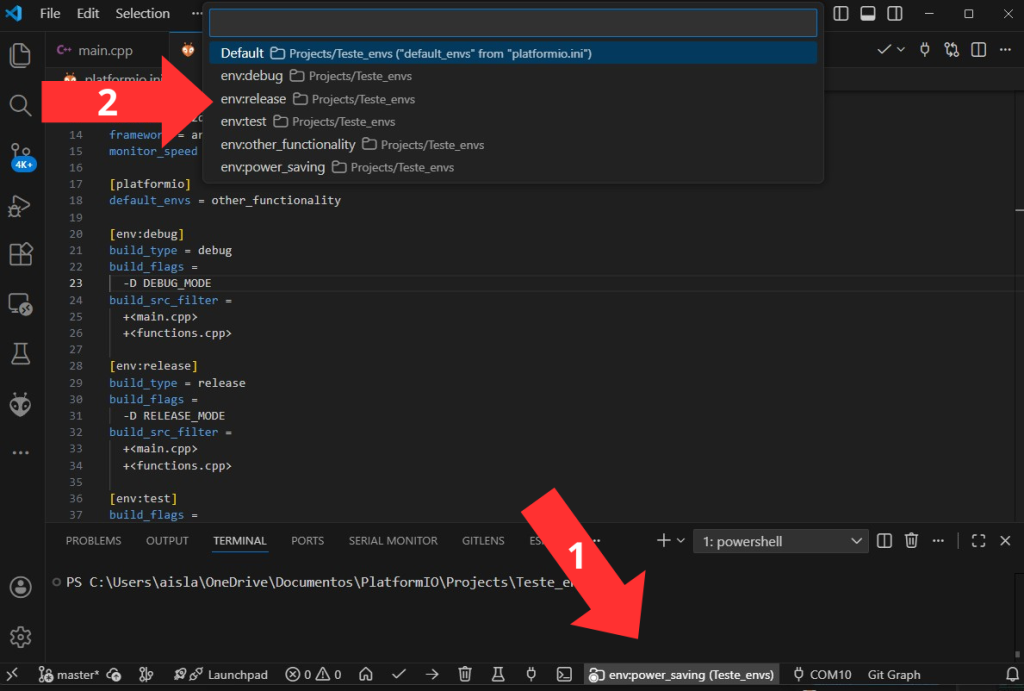1024x691 pixels.
Task: Toggle the primary sidebar layout button
Action: pyautogui.click(x=841, y=14)
